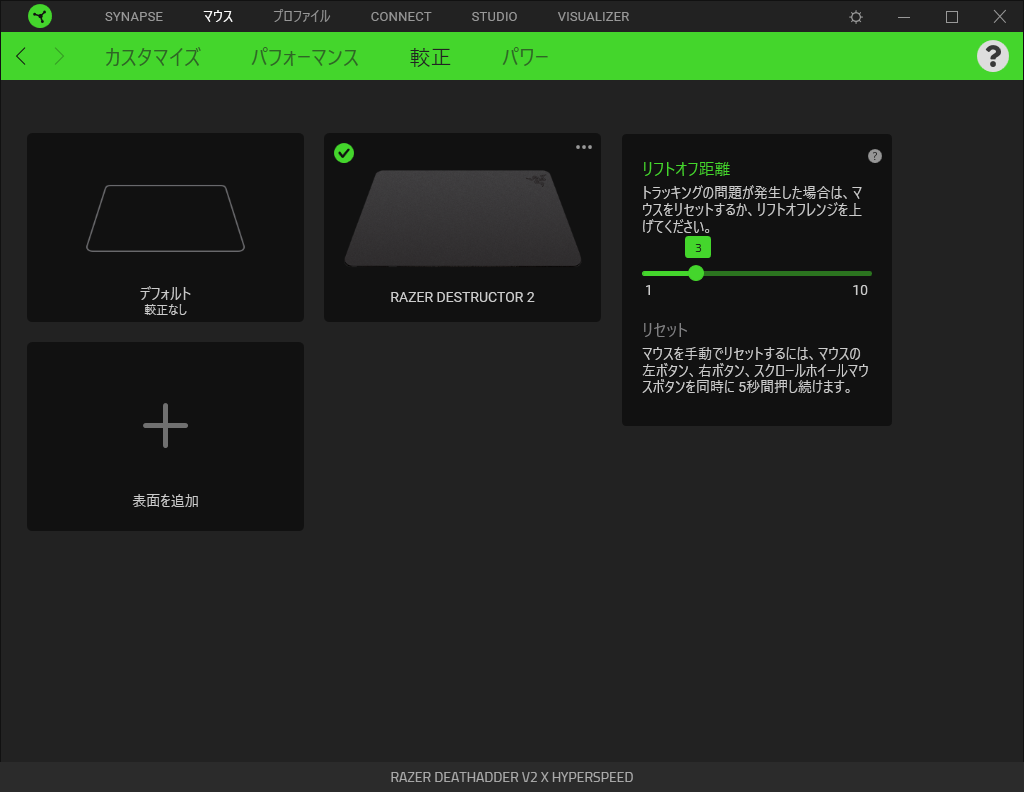Click the RAZER DESTRUCTOR 2 label
The width and height of the screenshot is (1024, 792).
462,297
